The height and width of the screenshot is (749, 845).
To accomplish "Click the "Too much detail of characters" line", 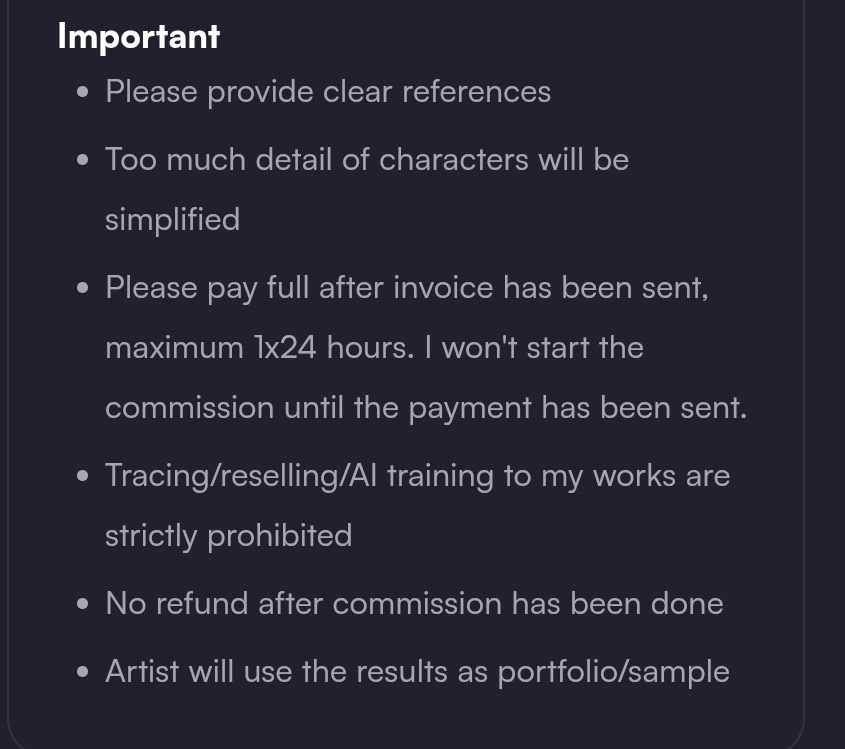I will coord(366,160).
